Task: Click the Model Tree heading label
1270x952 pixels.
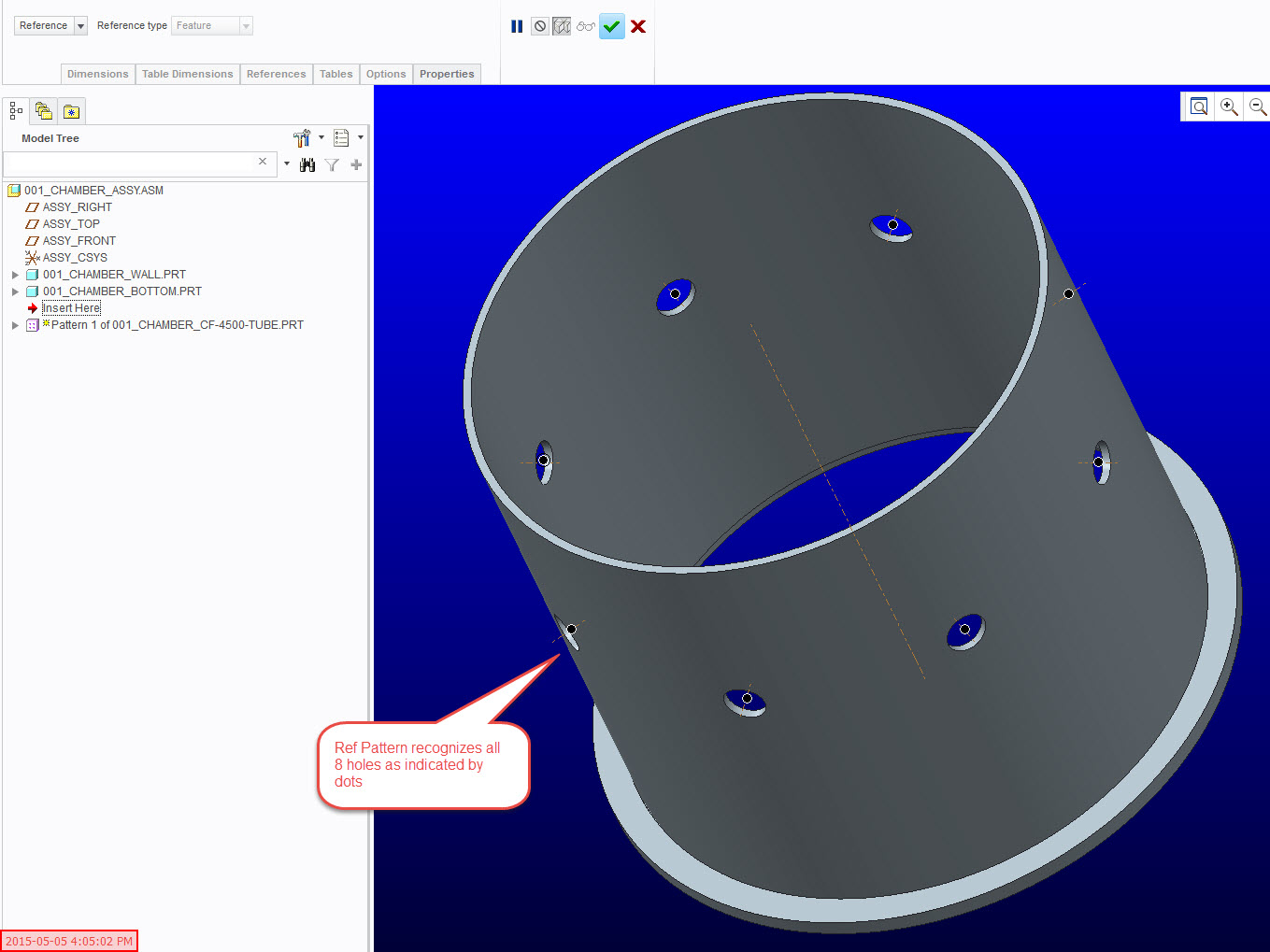Action: click(50, 138)
